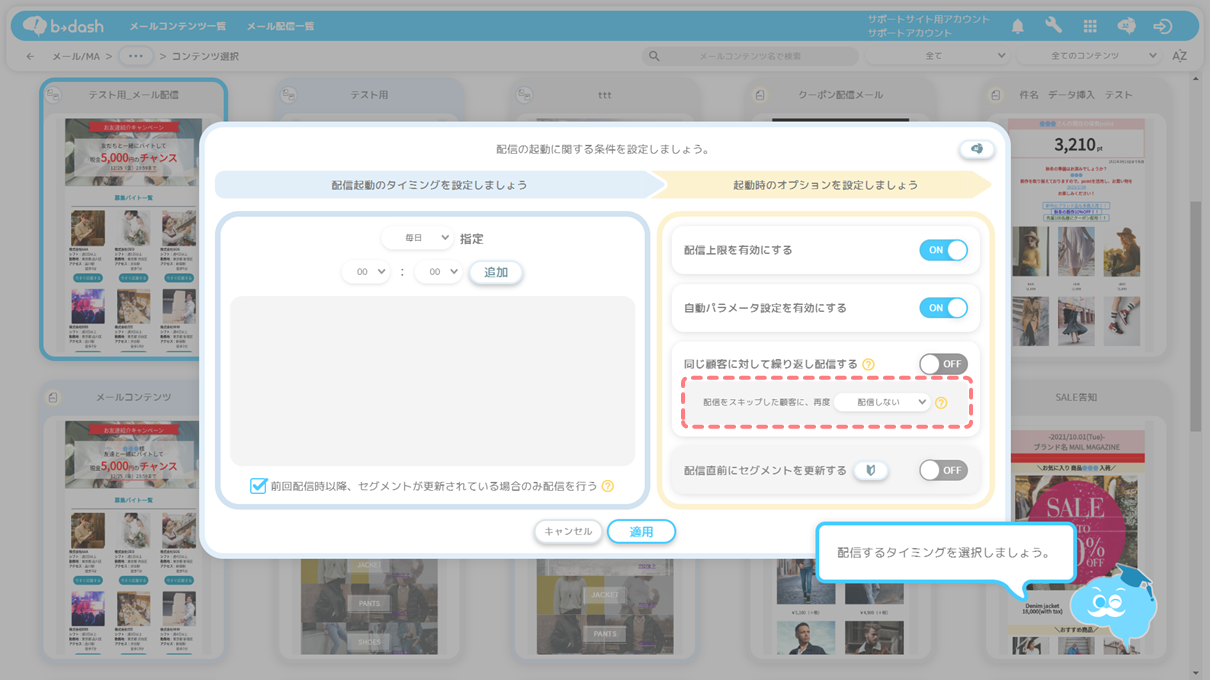Open メールコンテンツ一覧 menu
Viewport: 1210px width, 680px height.
(177, 26)
